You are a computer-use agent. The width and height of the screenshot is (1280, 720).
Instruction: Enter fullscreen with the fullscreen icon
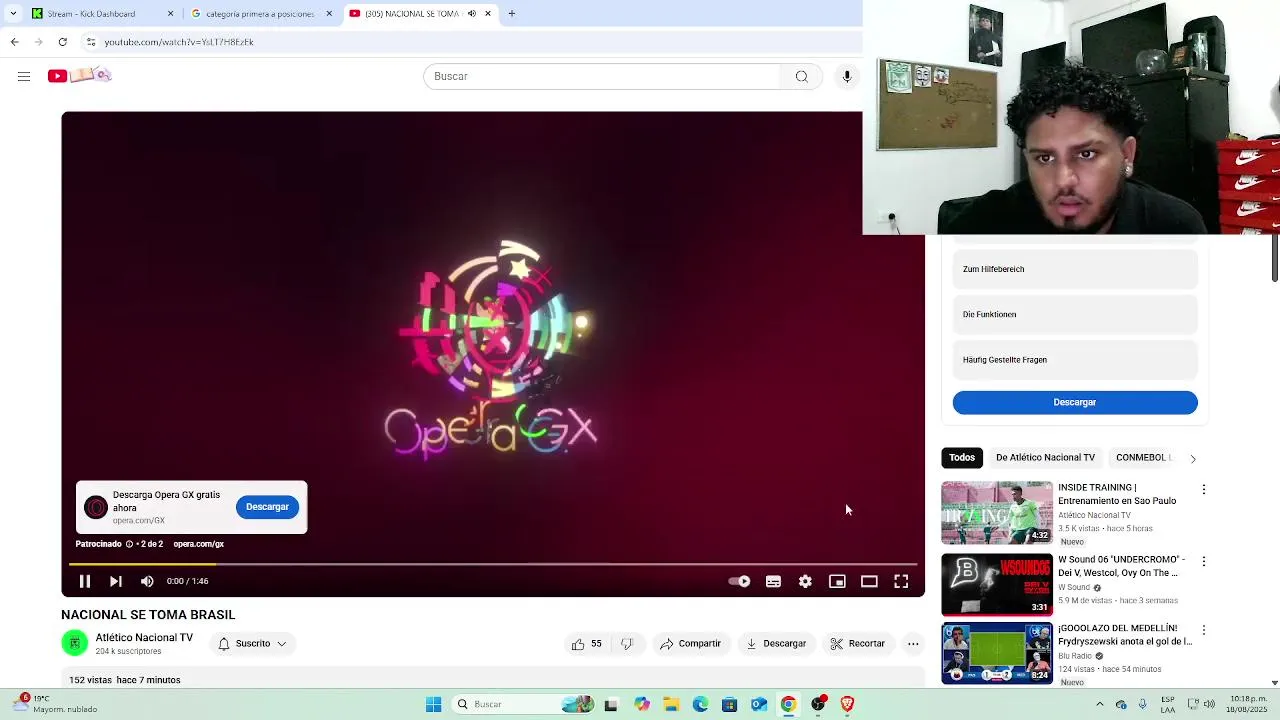(901, 581)
